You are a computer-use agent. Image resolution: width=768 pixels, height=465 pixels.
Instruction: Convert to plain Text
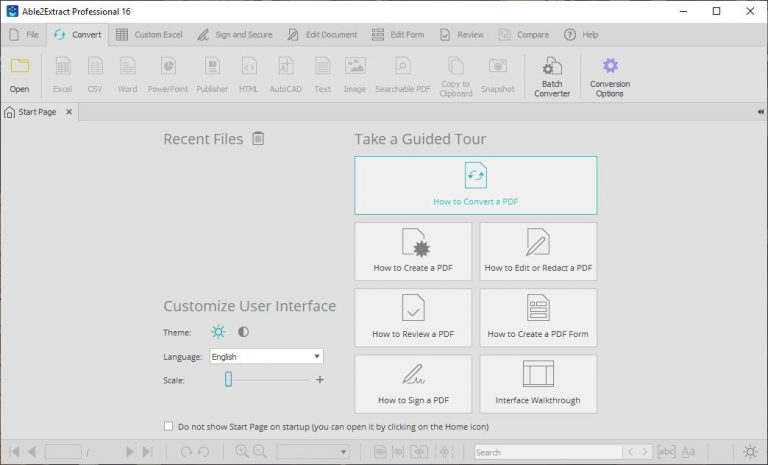pyautogui.click(x=322, y=75)
